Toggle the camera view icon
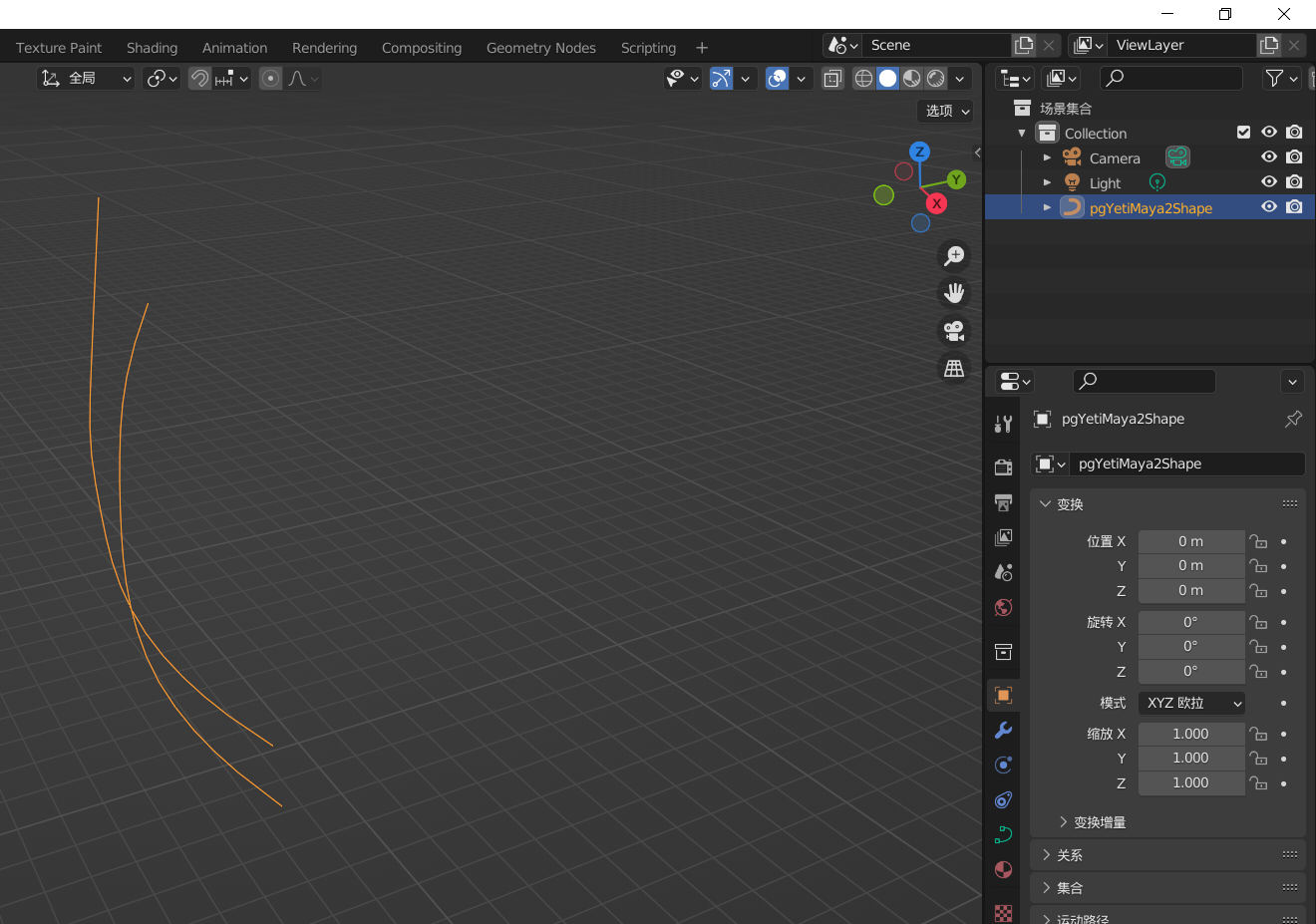The height and width of the screenshot is (924, 1316). pyautogui.click(x=954, y=330)
